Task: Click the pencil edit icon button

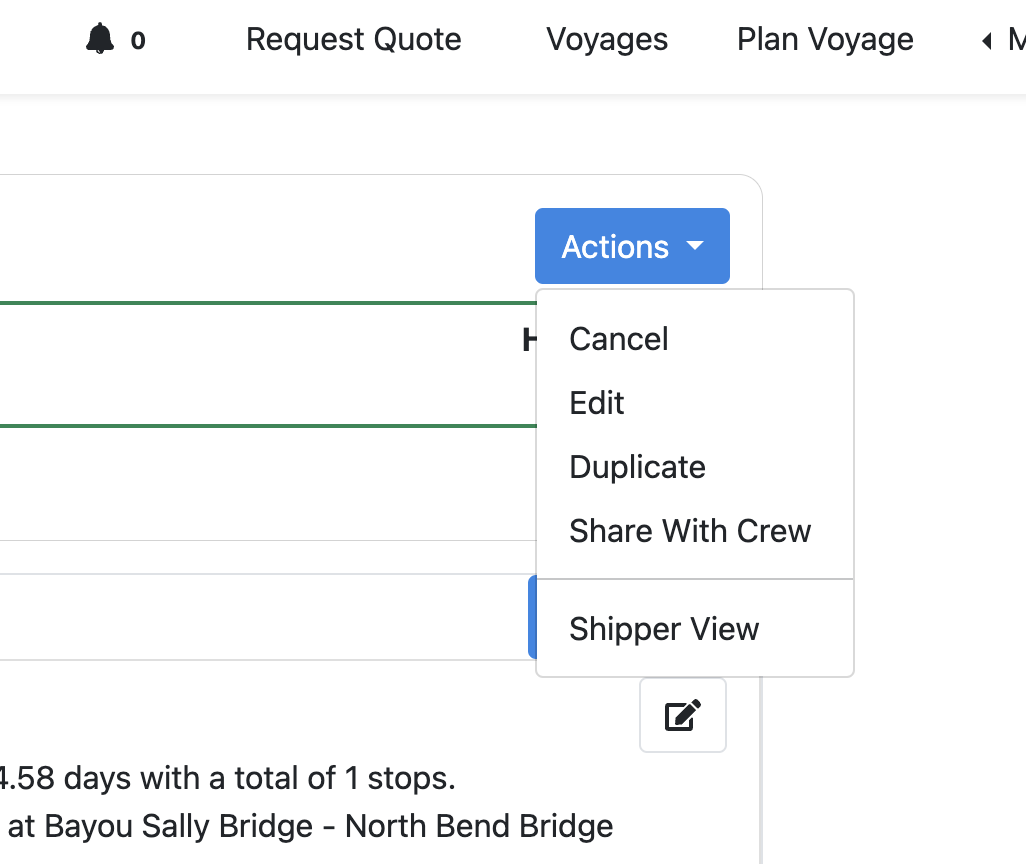Action: (683, 715)
